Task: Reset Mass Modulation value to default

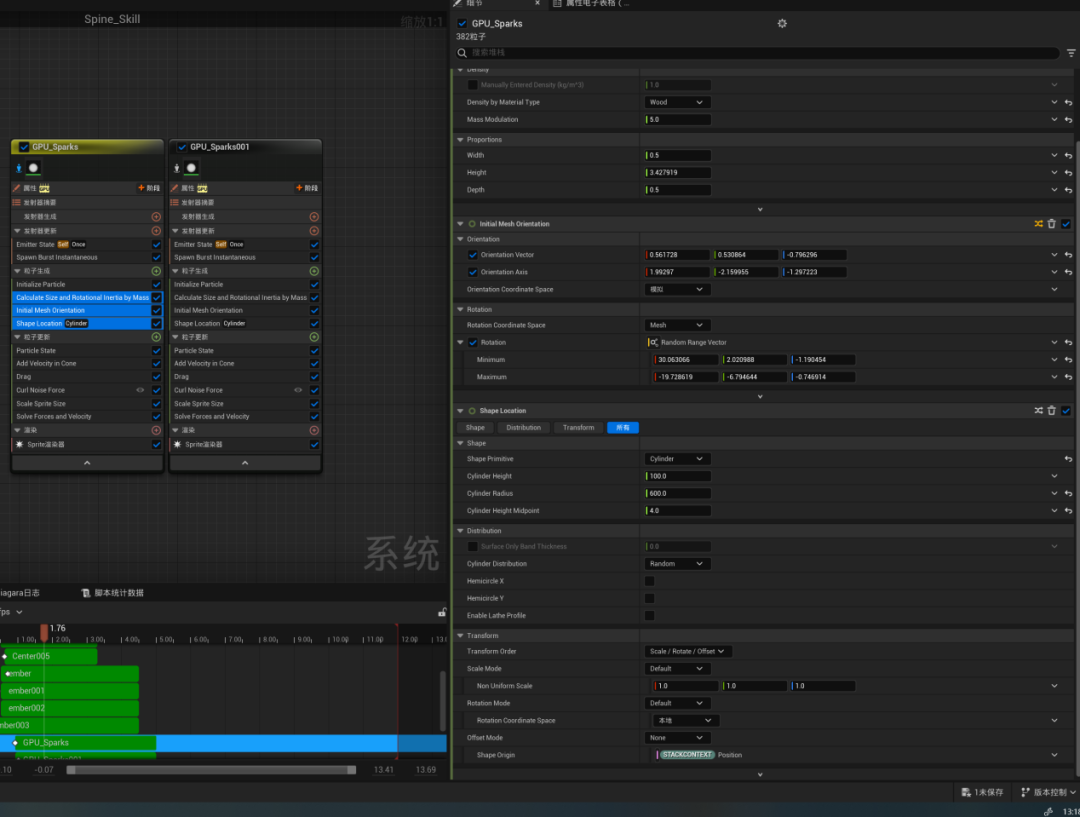Action: pos(1068,120)
